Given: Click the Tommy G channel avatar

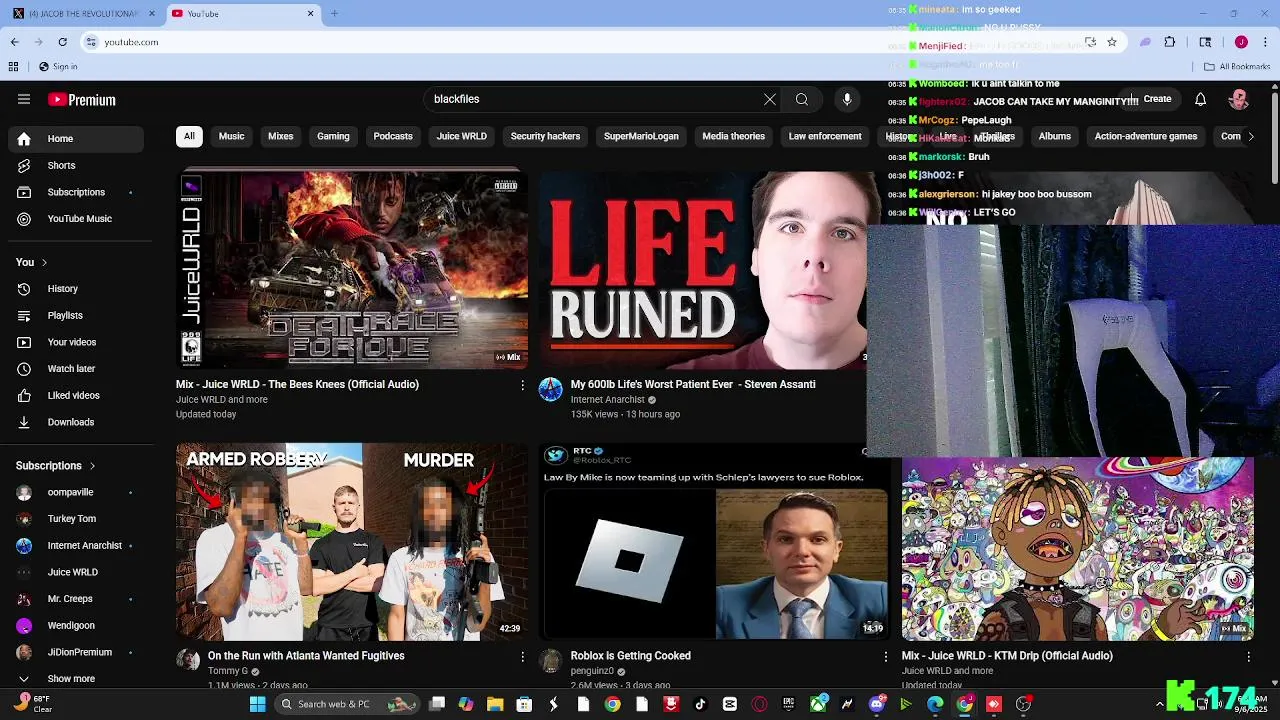Looking at the screenshot, I should pos(188,661).
